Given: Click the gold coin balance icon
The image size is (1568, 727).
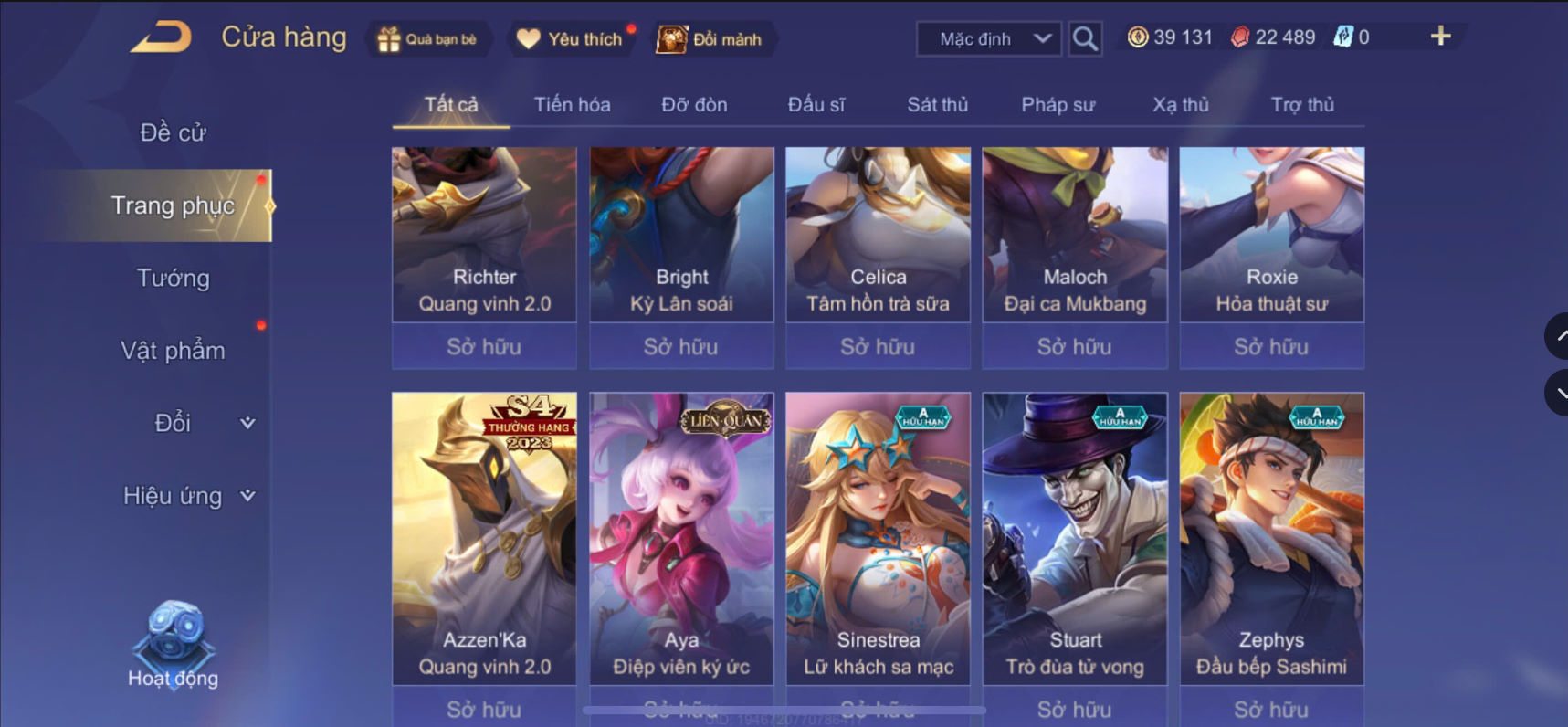Looking at the screenshot, I should pos(1137,37).
